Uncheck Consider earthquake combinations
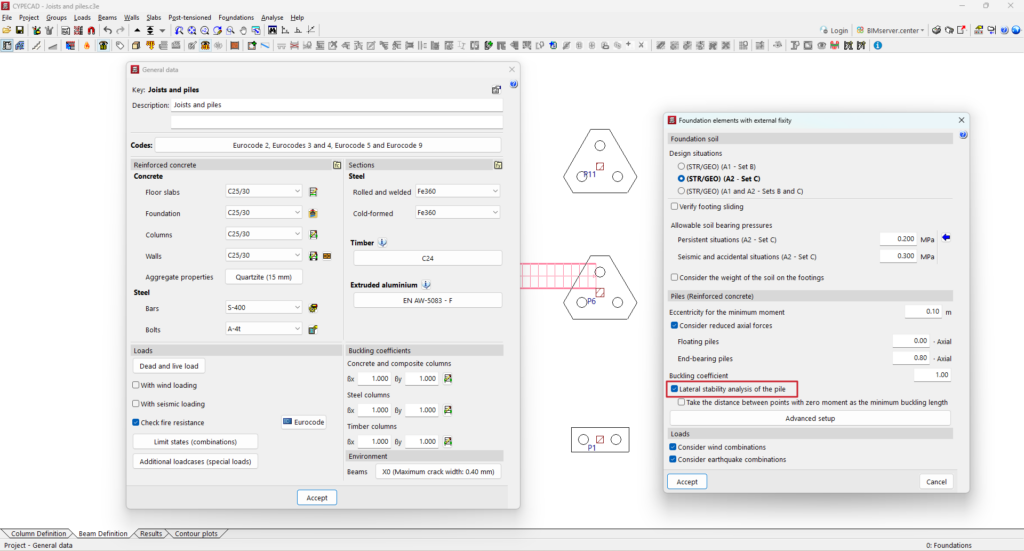Screen dimensions: 1024x551 click(673, 460)
